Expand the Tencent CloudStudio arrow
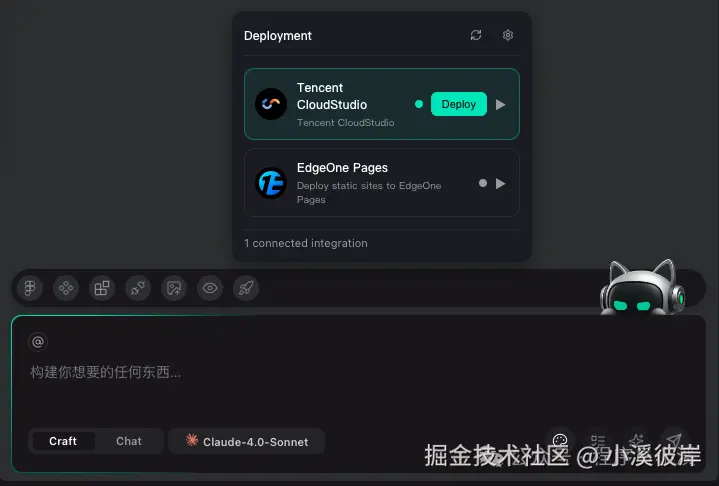Screen dimensions: 719x486 (x=501, y=105)
